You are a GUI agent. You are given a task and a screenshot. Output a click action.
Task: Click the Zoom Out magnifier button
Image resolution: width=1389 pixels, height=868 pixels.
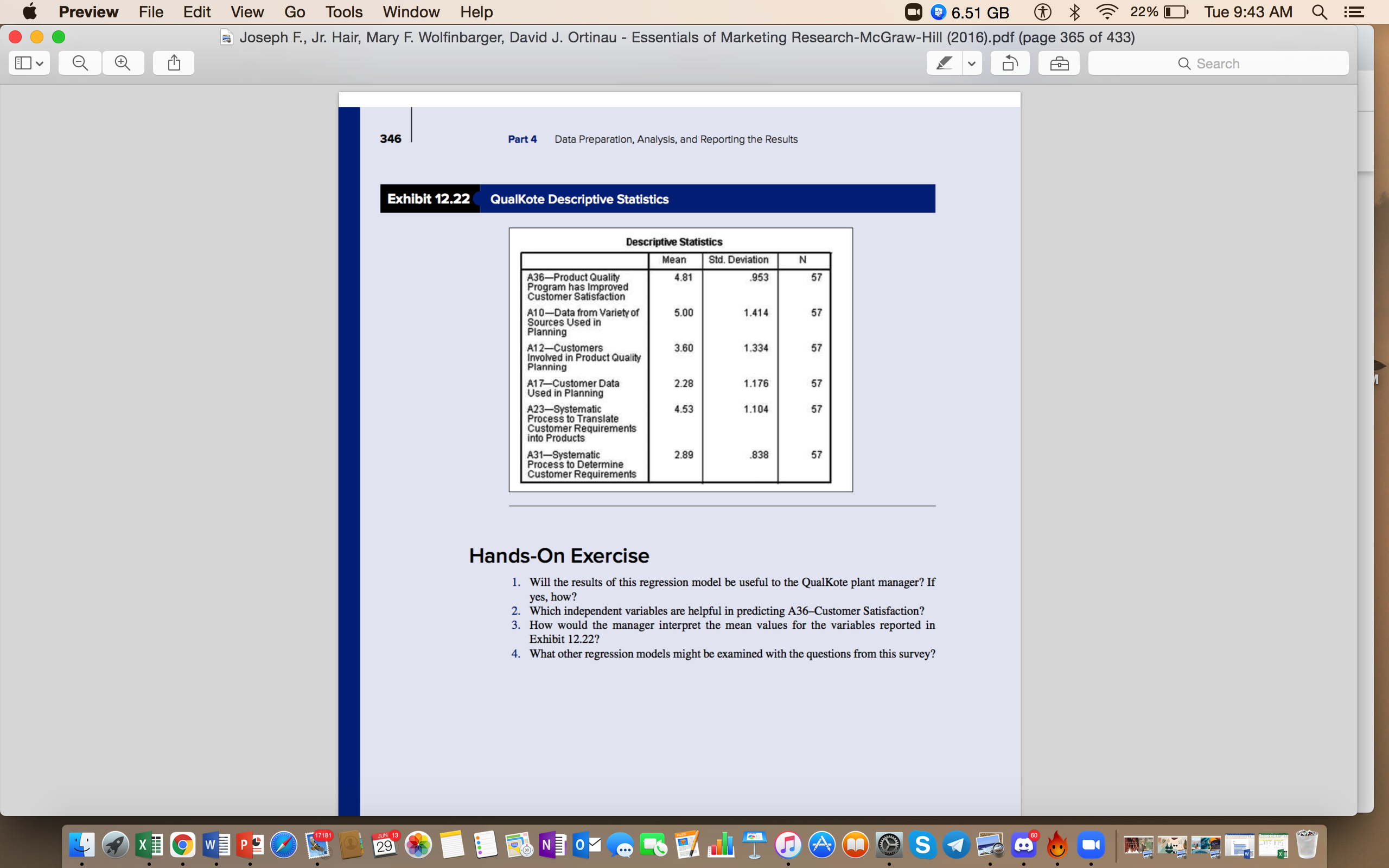point(80,63)
